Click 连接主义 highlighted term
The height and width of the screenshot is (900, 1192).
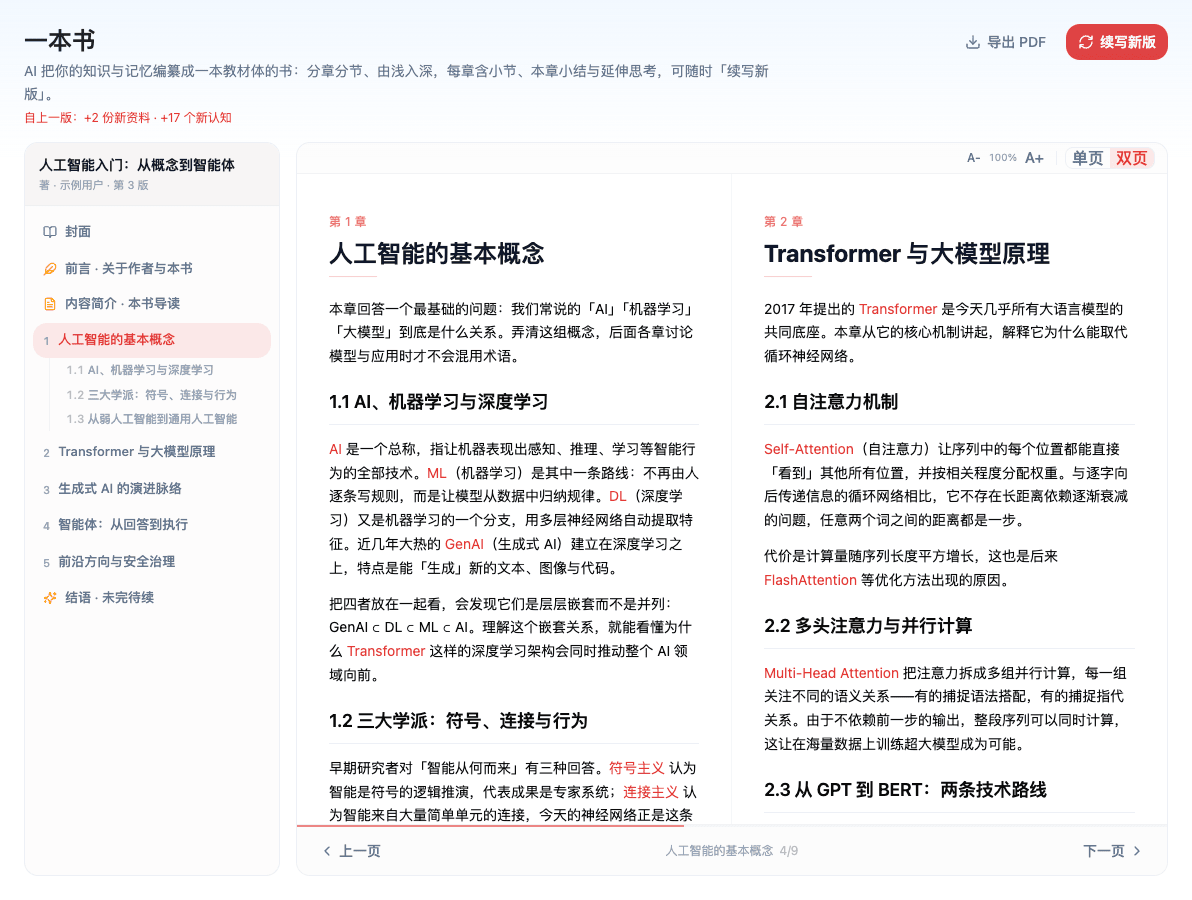[x=651, y=792]
